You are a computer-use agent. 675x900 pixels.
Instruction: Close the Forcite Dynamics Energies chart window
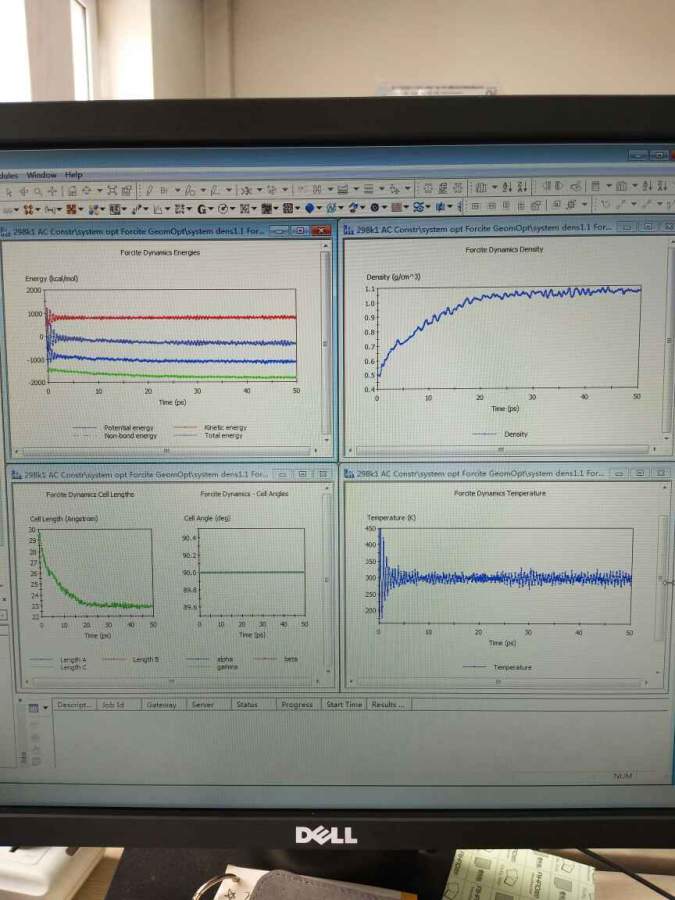(x=321, y=230)
